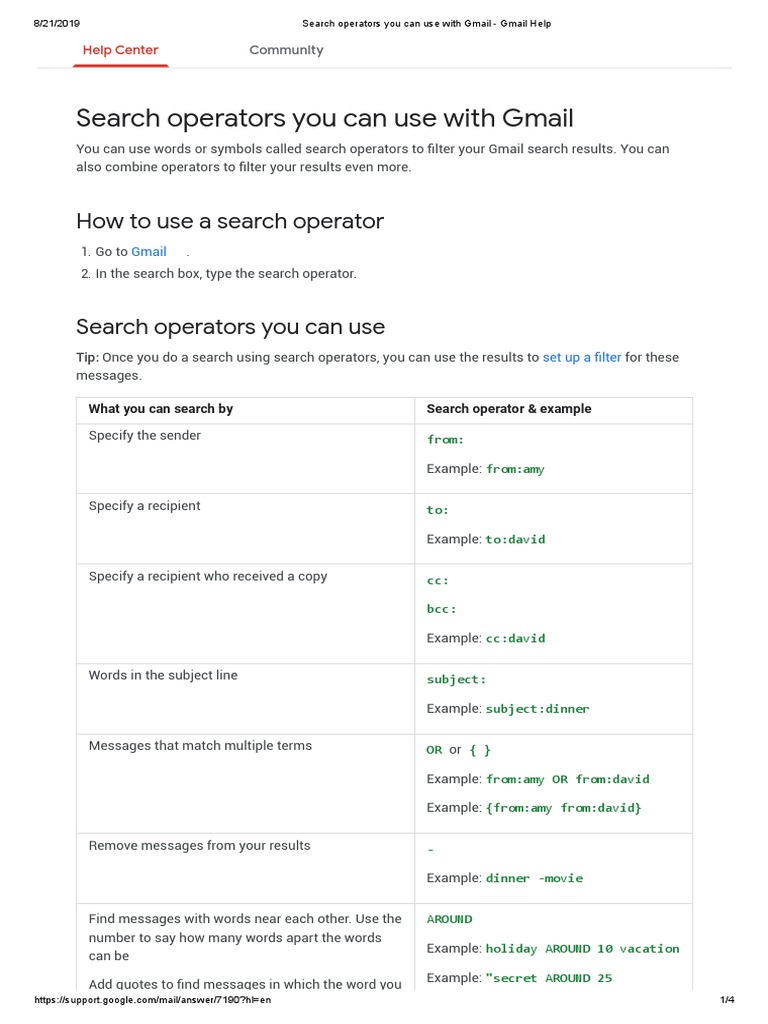Click the "{from:amy from:david}" example
Image resolution: width=768 pixels, height=1024 pixels.
(563, 808)
